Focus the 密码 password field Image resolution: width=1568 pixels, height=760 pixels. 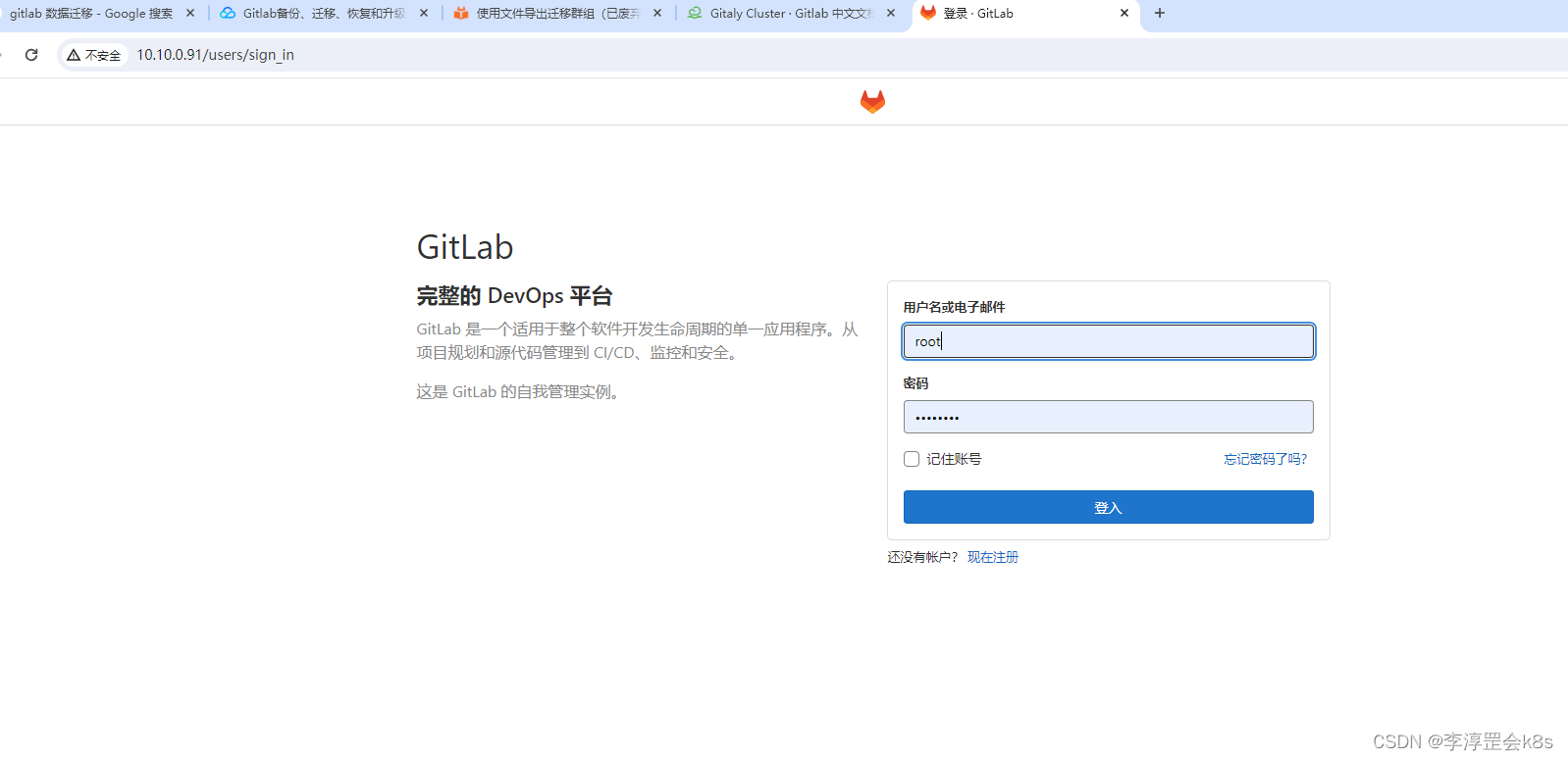1108,417
